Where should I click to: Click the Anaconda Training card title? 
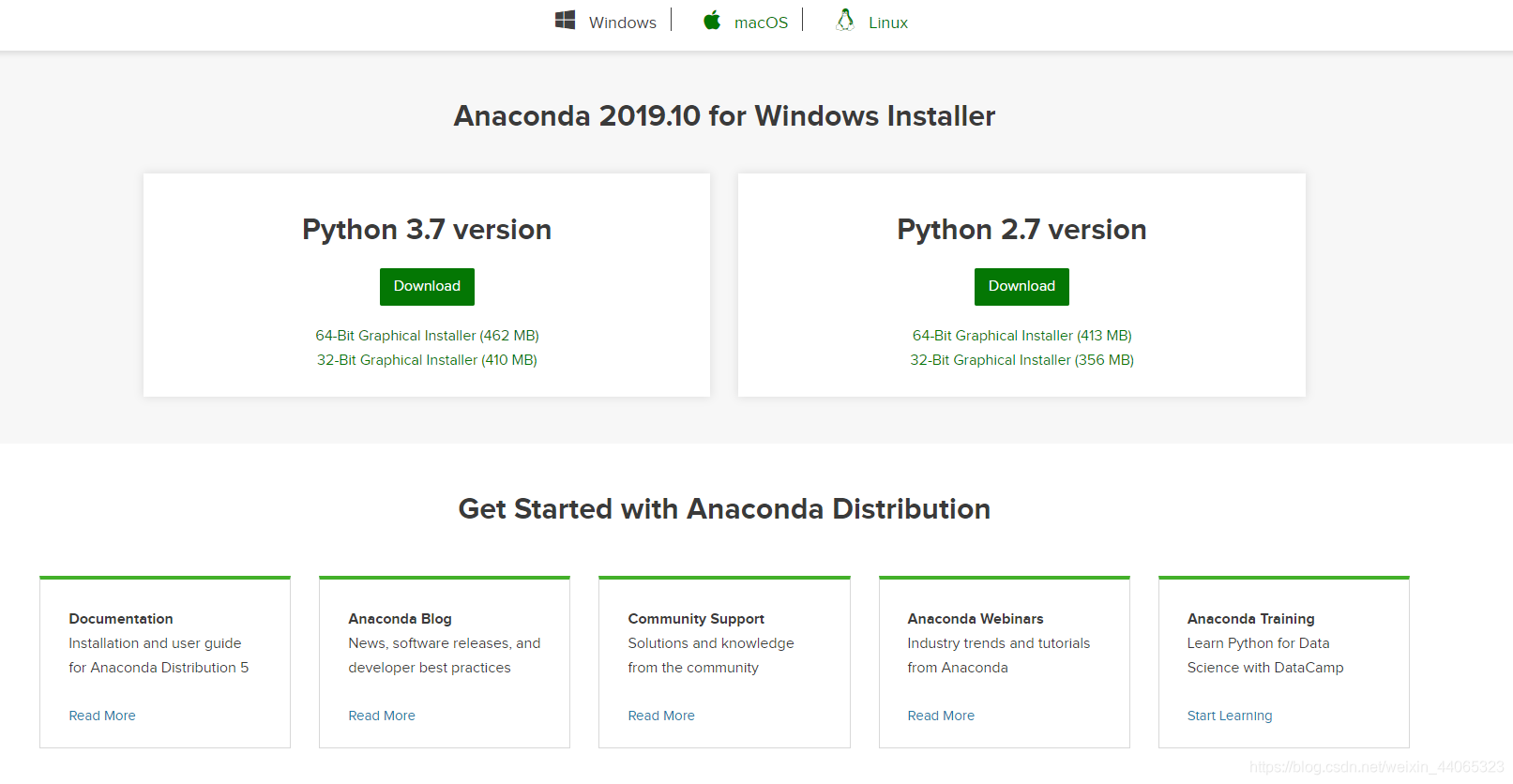1250,619
